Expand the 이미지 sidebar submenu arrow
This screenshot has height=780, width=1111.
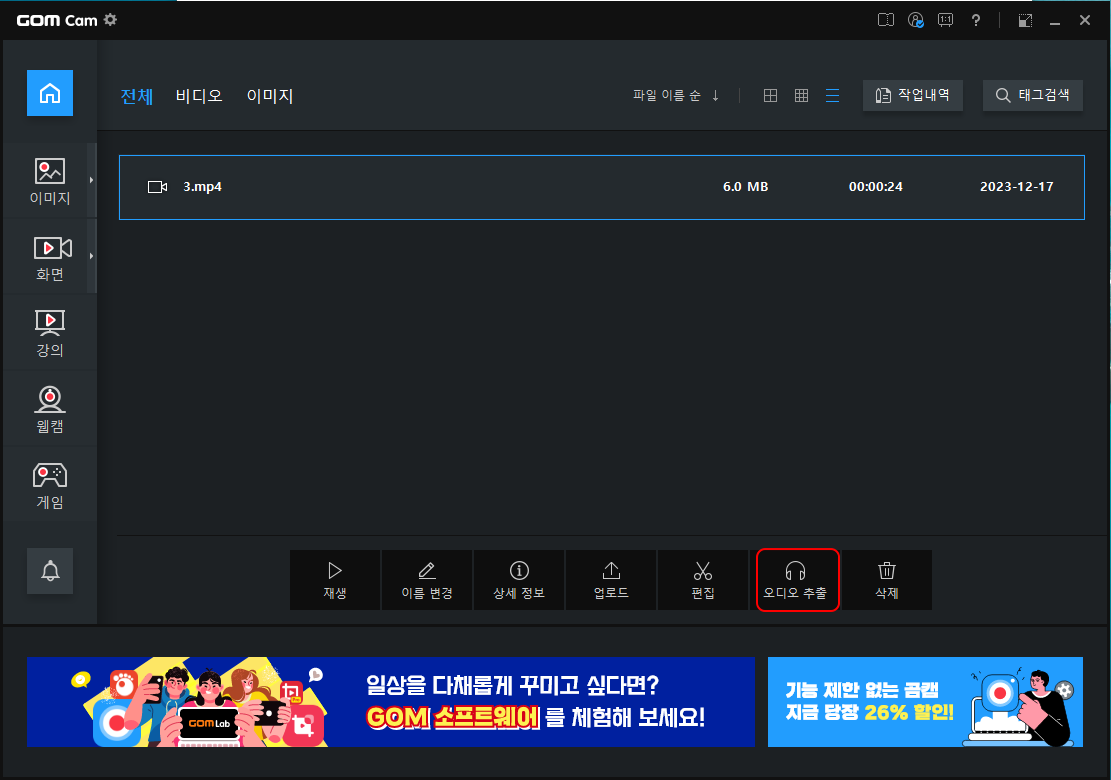pos(92,180)
